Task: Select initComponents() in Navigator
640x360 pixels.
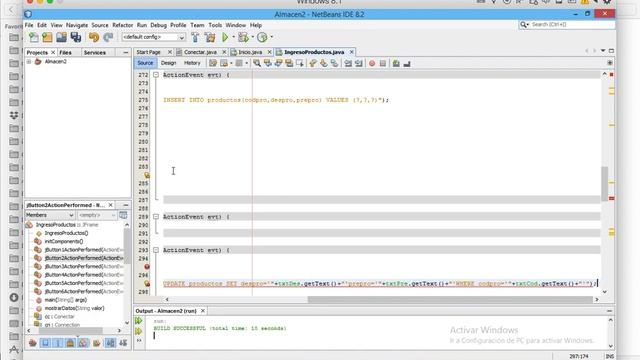Action: pos(63,242)
